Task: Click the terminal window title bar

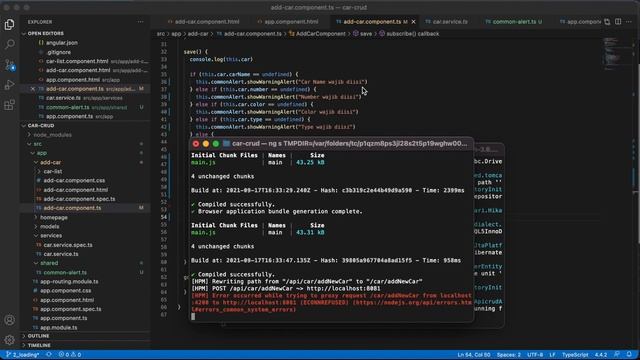Action: point(331,144)
